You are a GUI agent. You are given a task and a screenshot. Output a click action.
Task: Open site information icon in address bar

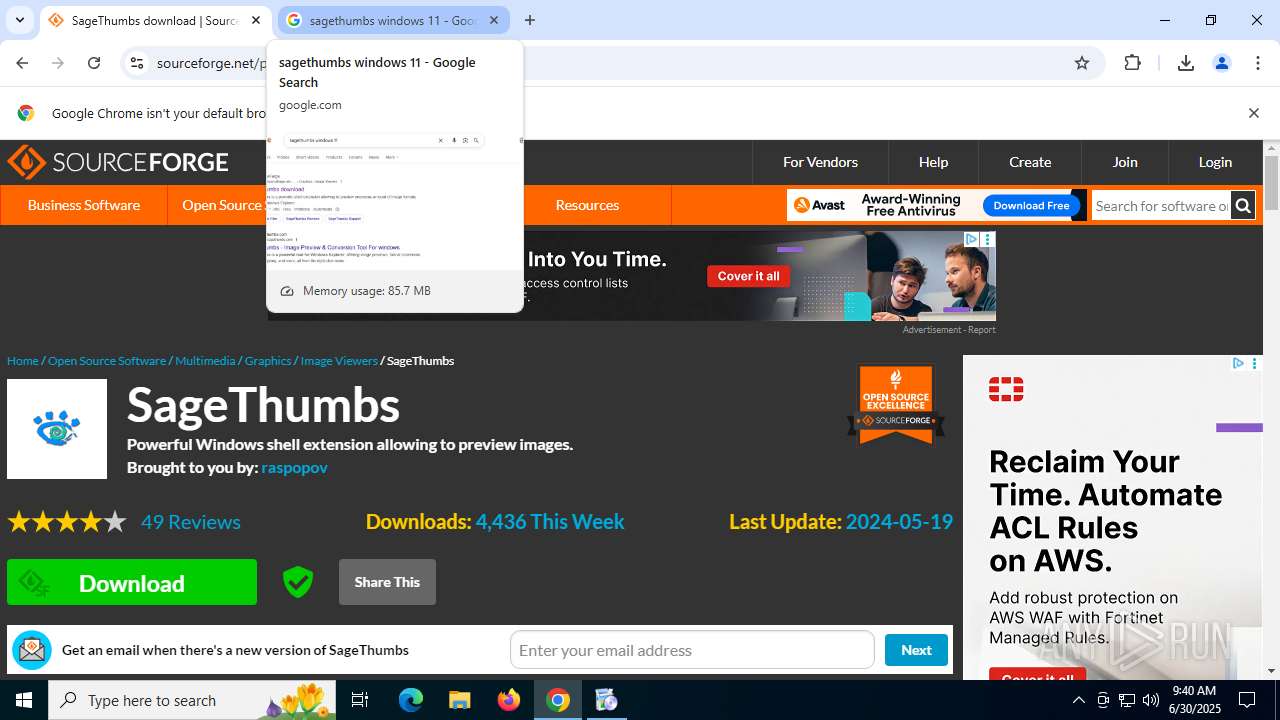[x=137, y=63]
